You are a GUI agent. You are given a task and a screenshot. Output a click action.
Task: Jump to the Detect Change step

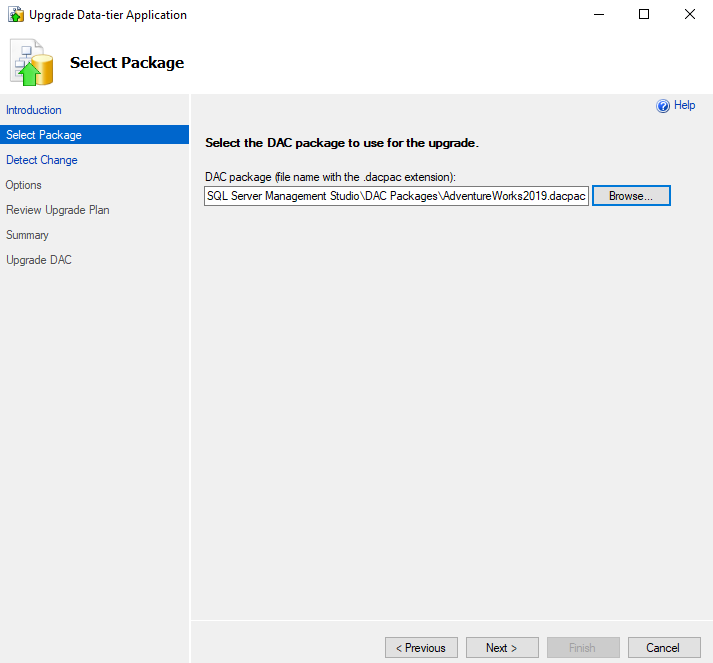point(42,160)
